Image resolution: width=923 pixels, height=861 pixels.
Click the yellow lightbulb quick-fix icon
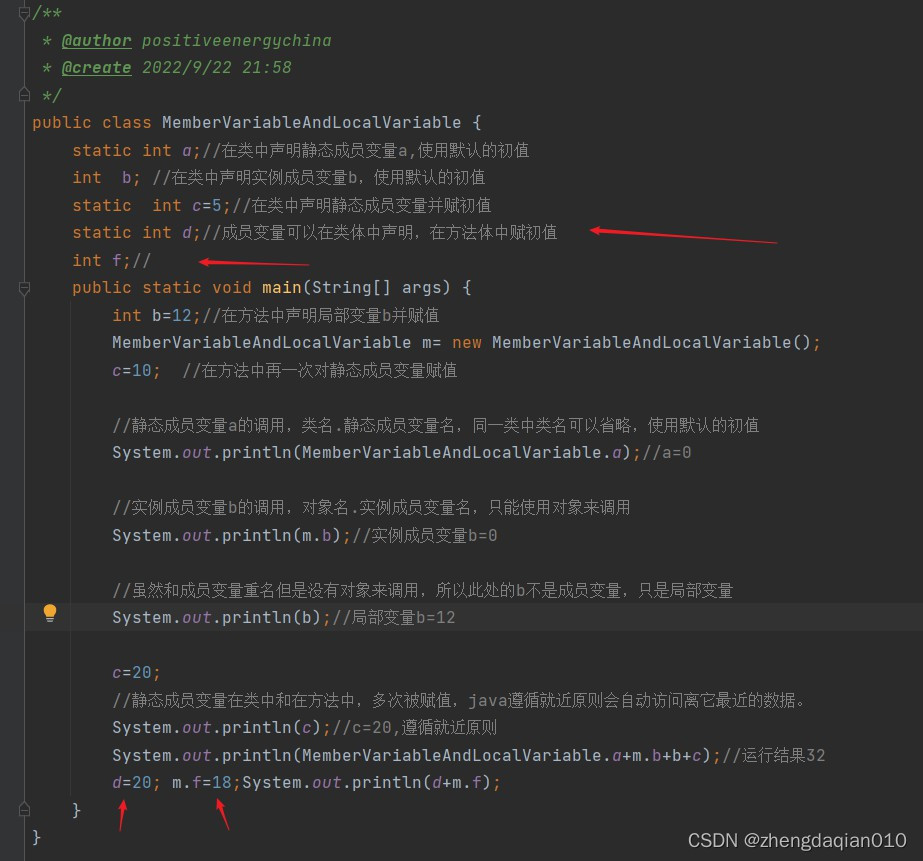tap(50, 613)
